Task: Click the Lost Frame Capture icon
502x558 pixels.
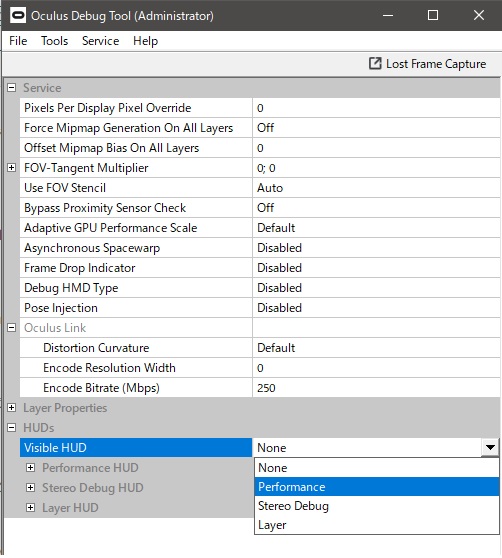Action: pos(375,63)
